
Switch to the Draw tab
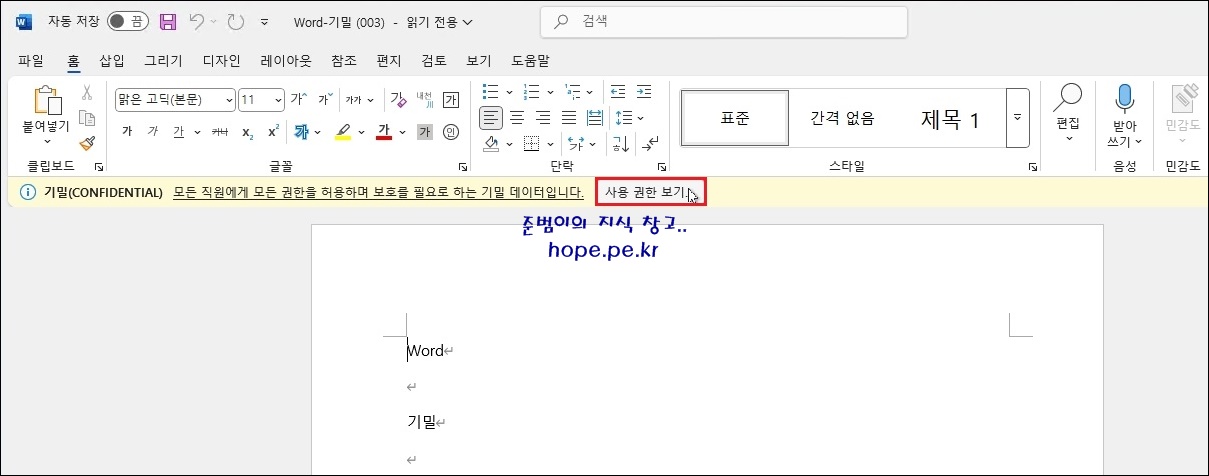pyautogui.click(x=163, y=60)
